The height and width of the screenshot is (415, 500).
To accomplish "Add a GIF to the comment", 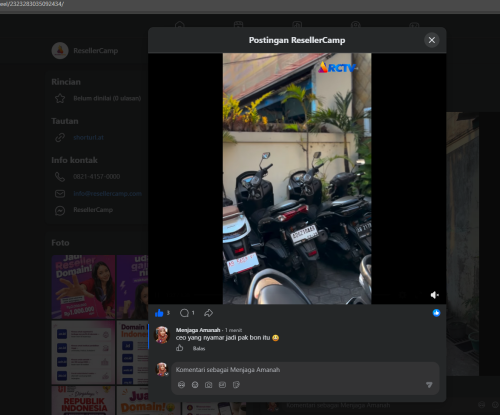I will [x=222, y=385].
